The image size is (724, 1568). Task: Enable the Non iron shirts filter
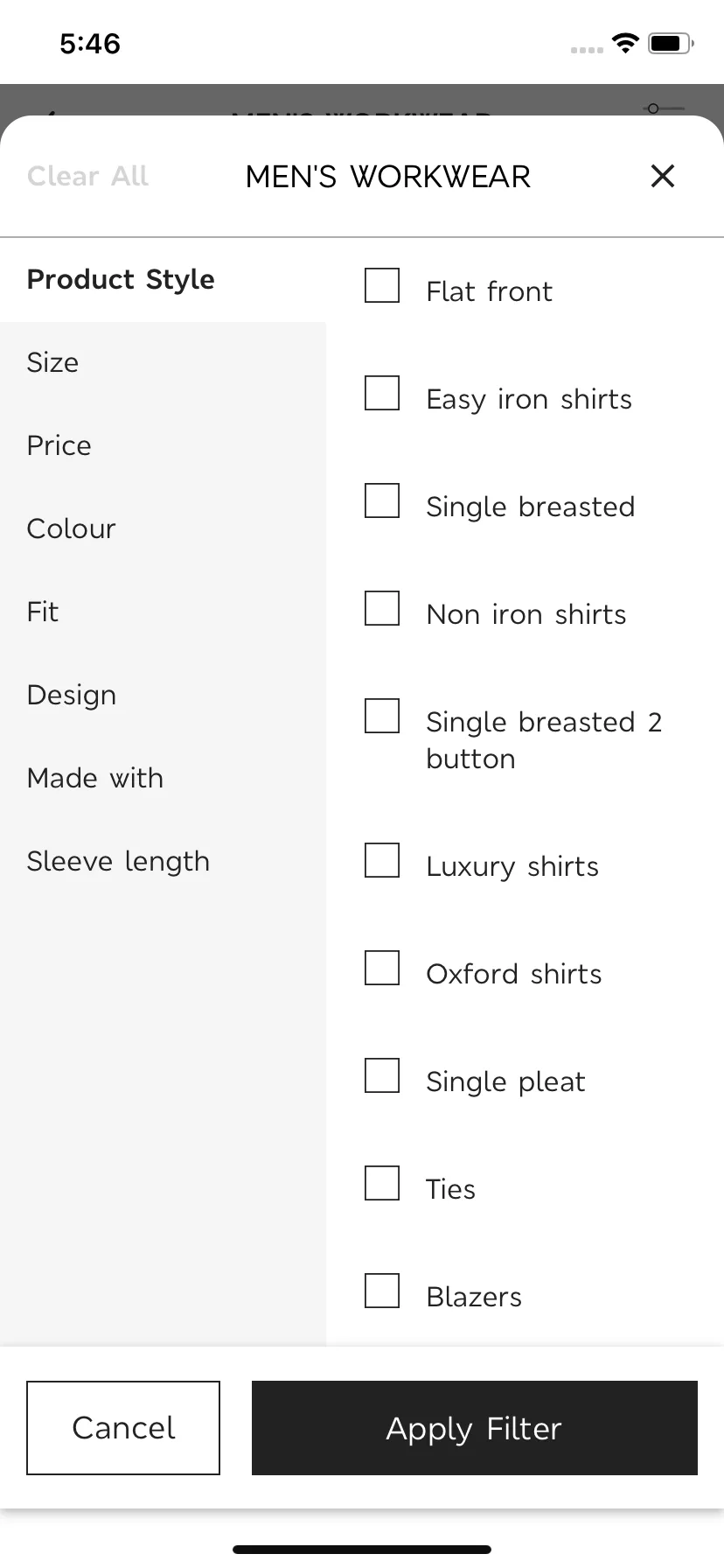pos(382,608)
